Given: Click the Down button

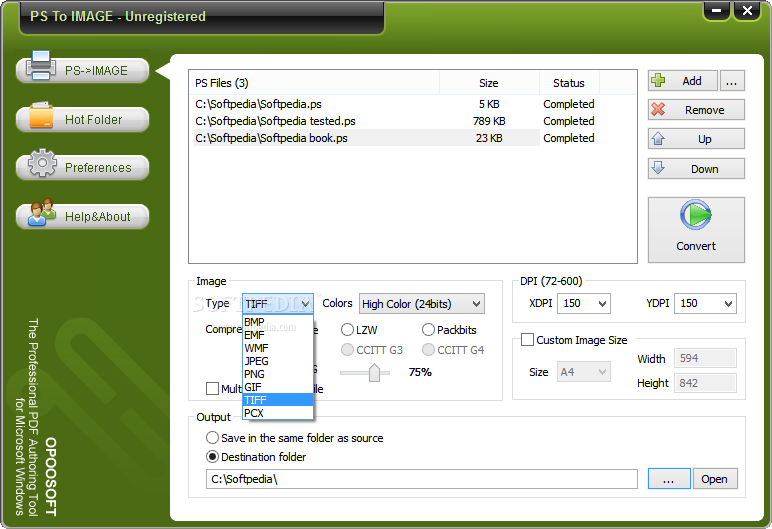Looking at the screenshot, I should click(696, 168).
